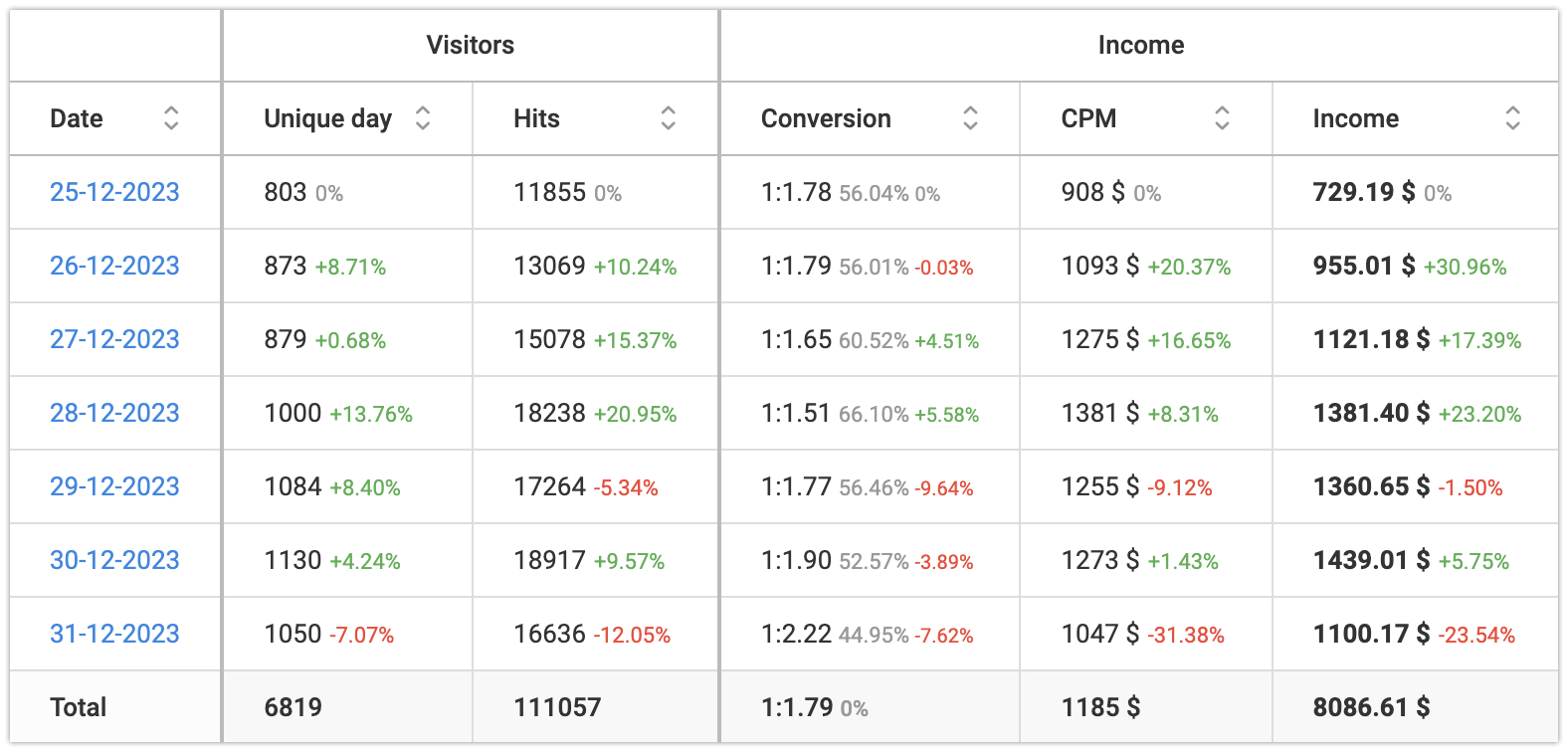Click the Income column header label
1568x752 pixels.
coord(1356,118)
